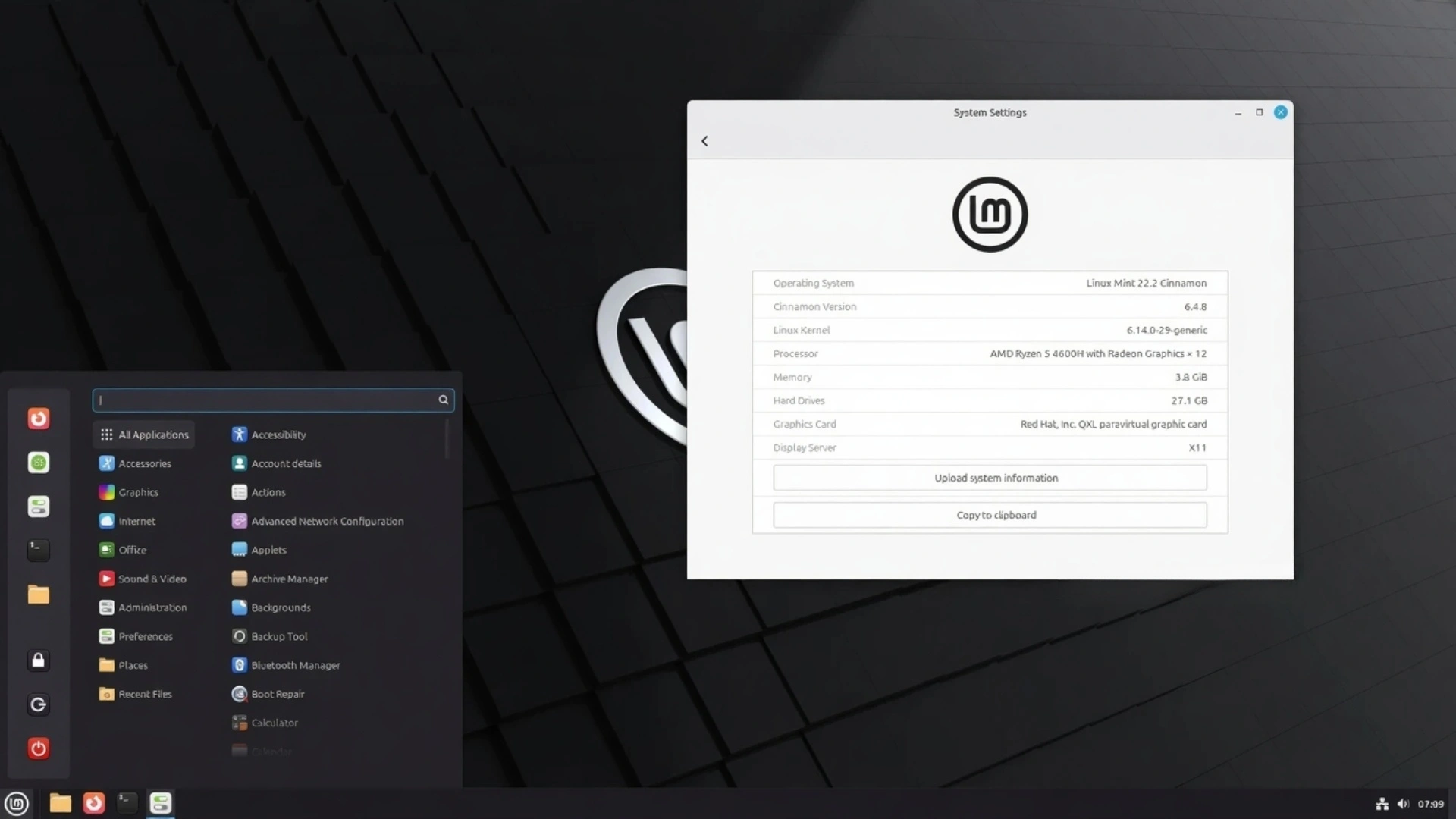1456x819 pixels.
Task: Click the Linux Mint menu button
Action: click(17, 803)
